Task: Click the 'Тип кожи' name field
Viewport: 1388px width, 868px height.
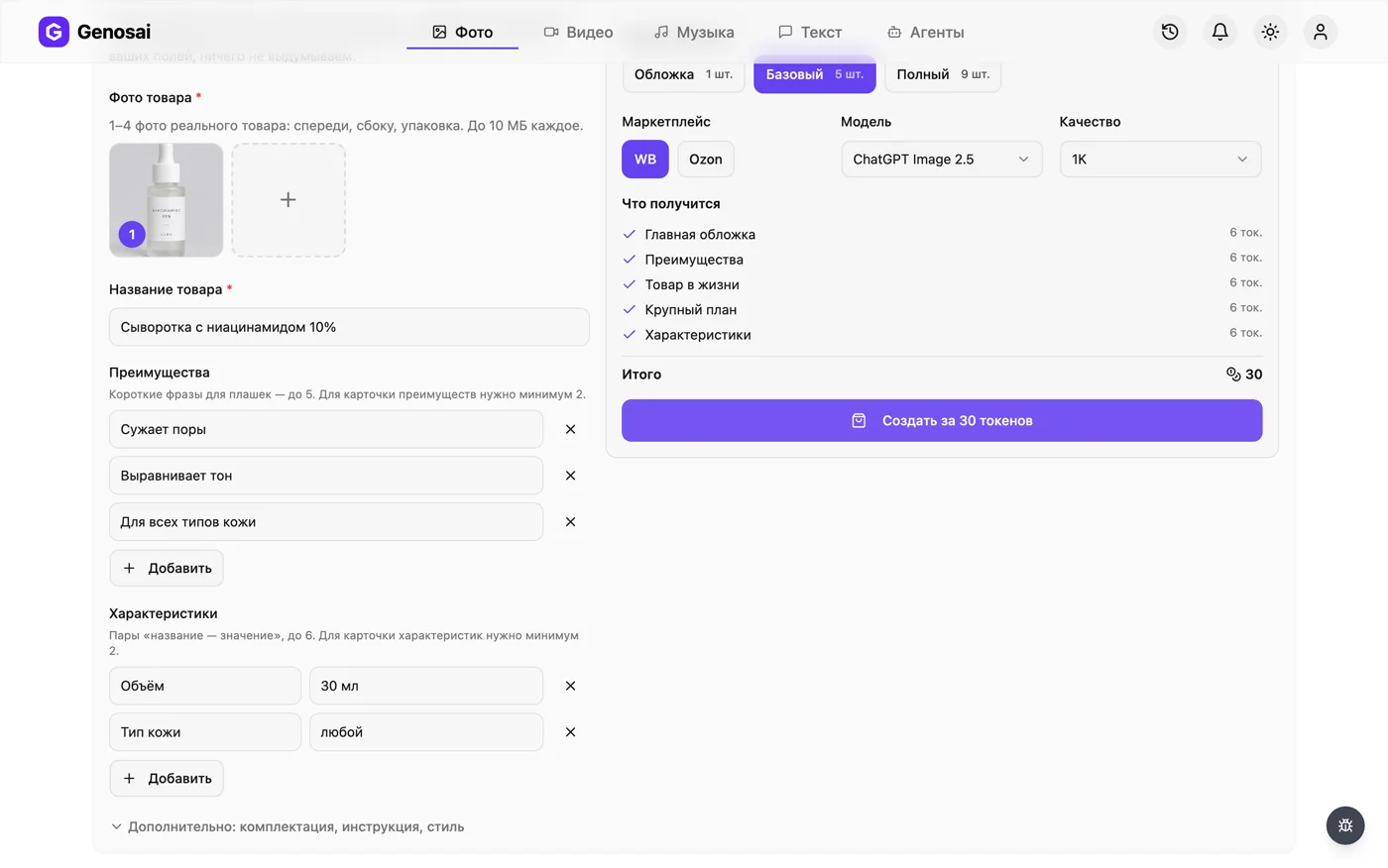Action: (x=205, y=732)
